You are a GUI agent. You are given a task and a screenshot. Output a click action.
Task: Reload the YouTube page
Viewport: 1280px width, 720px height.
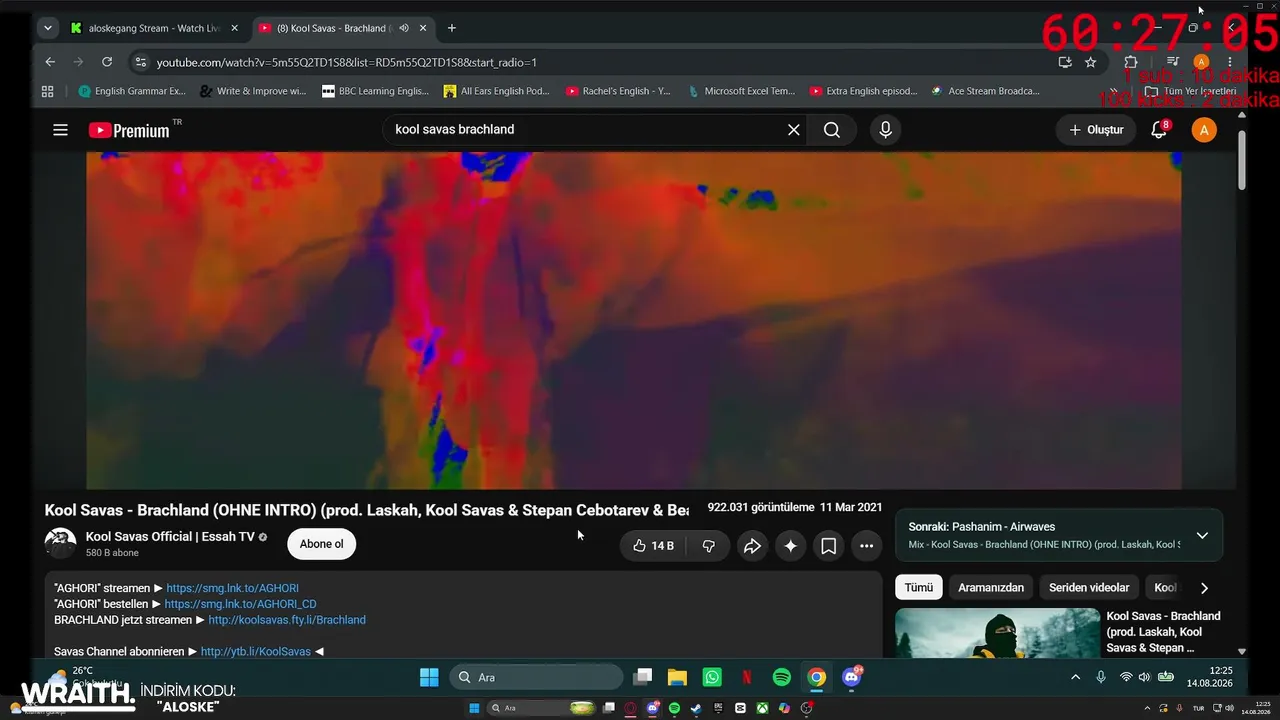pyautogui.click(x=107, y=62)
